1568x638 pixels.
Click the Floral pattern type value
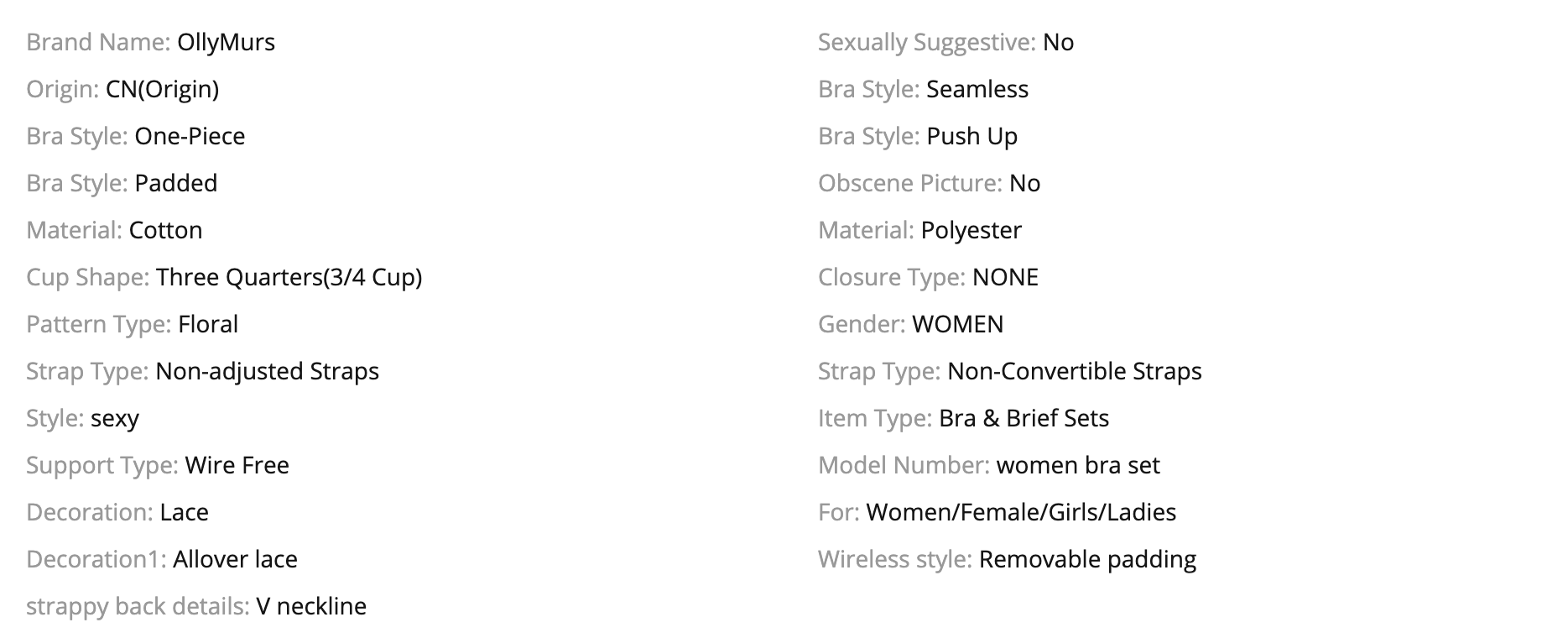pyautogui.click(x=208, y=324)
